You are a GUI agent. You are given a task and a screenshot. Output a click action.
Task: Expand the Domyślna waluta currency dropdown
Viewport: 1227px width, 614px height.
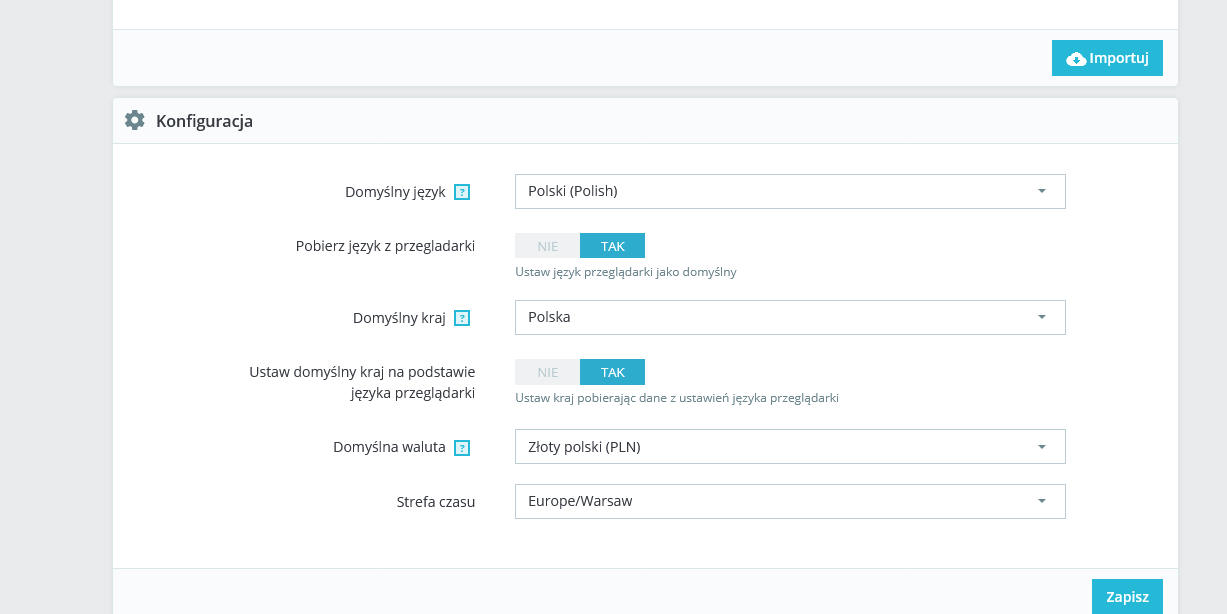point(790,447)
